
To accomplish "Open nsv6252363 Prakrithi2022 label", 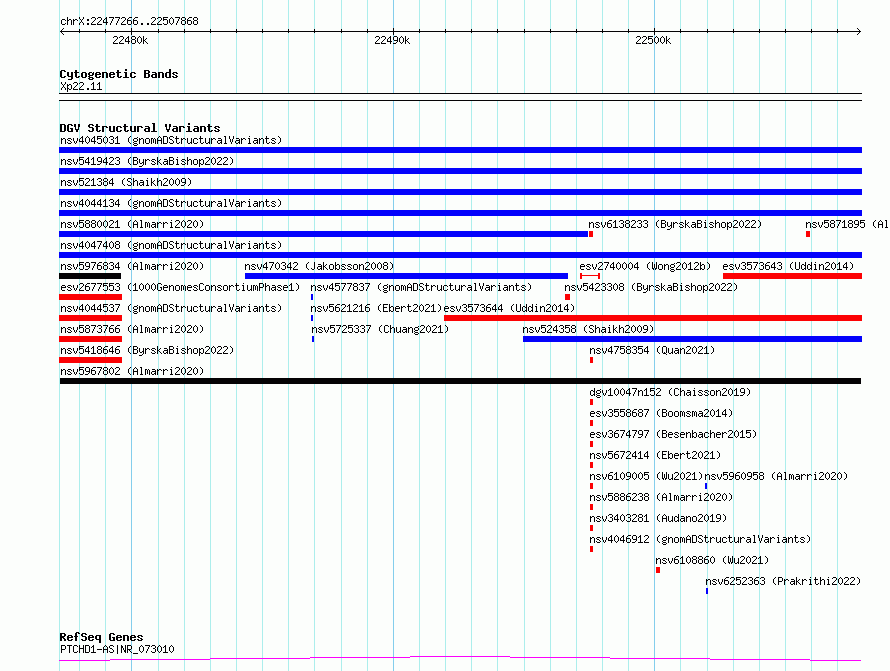I will 783,581.
